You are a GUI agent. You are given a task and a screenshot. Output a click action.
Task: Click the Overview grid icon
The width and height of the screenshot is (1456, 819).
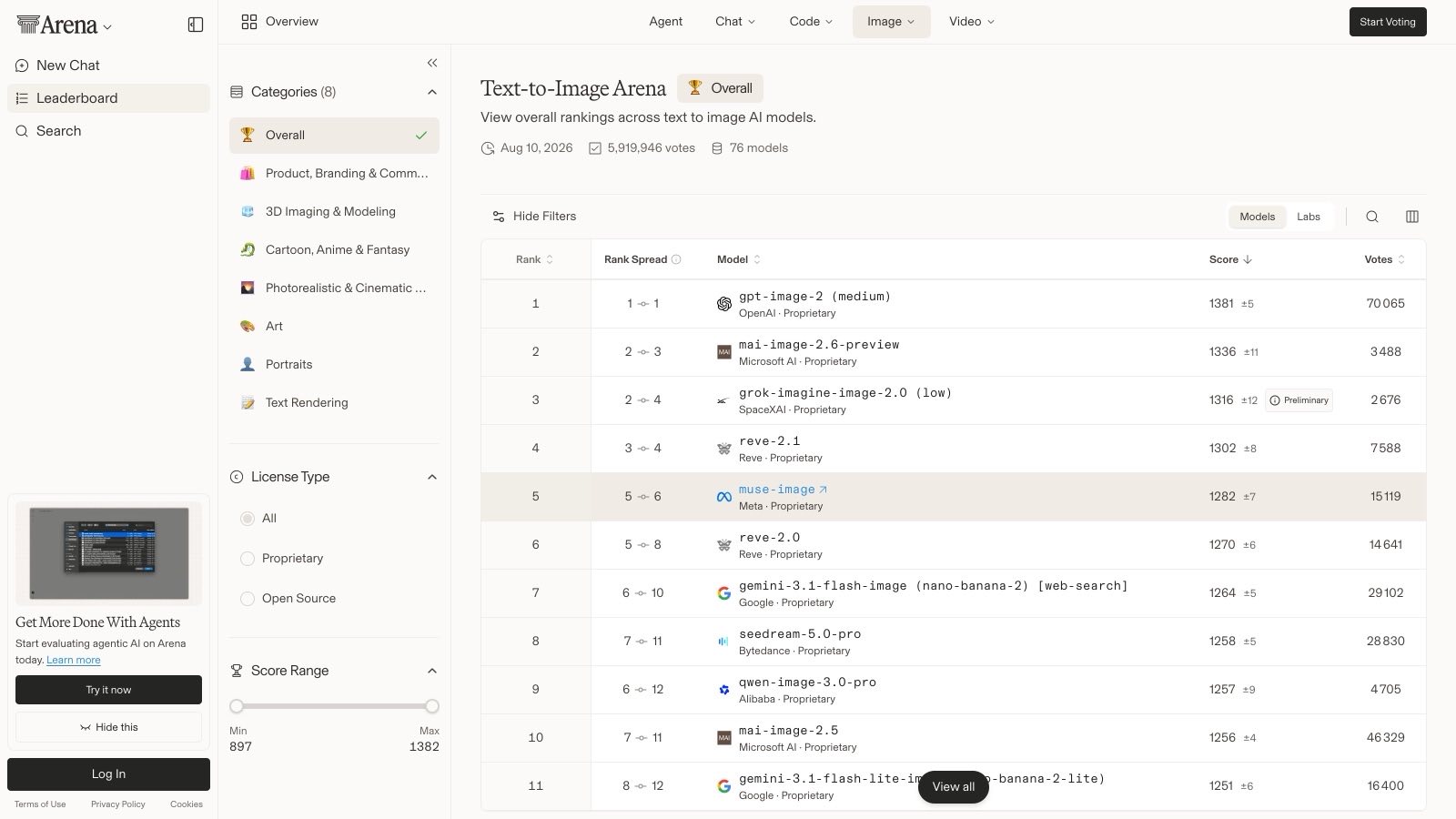(248, 22)
